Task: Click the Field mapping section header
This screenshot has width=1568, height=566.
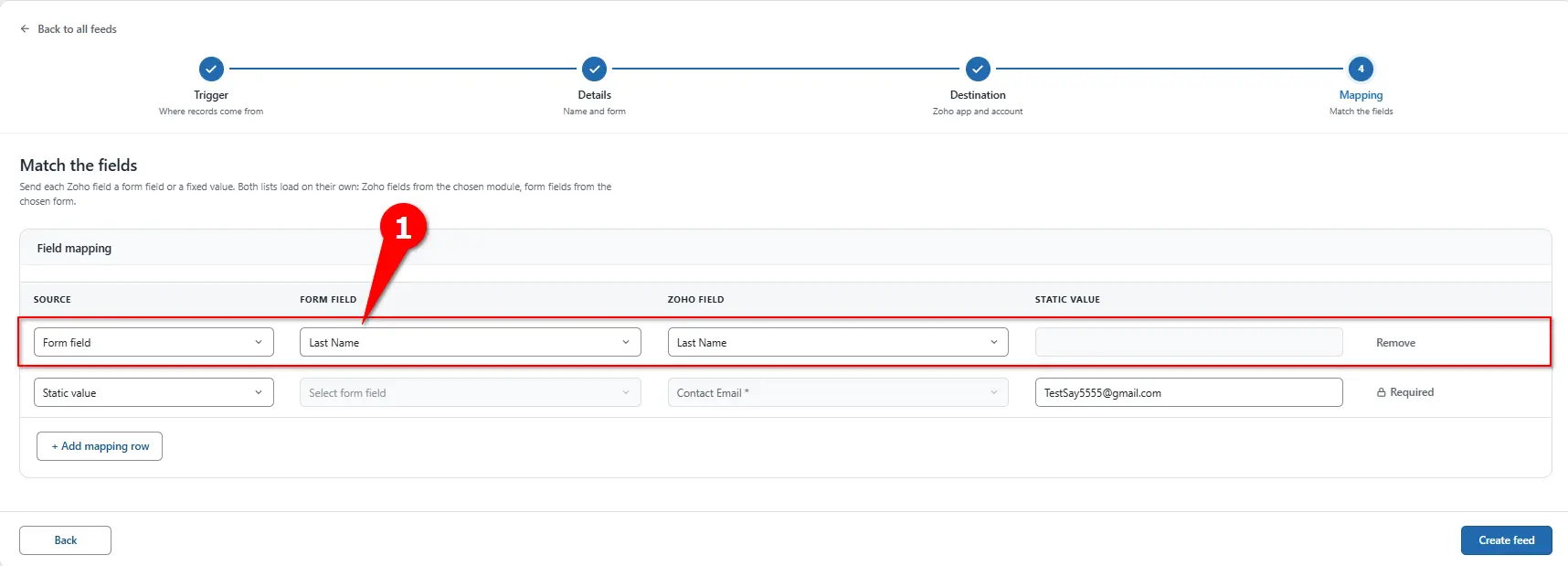Action: click(74, 248)
